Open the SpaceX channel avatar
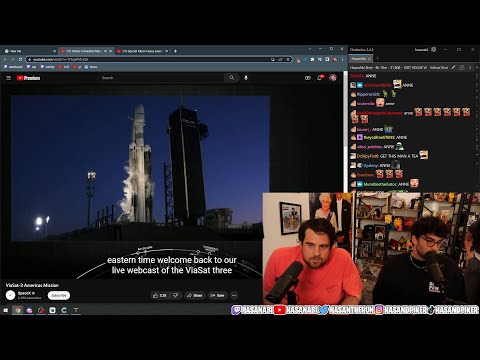Screen dimensions: 480x360 pyautogui.click(x=11, y=295)
